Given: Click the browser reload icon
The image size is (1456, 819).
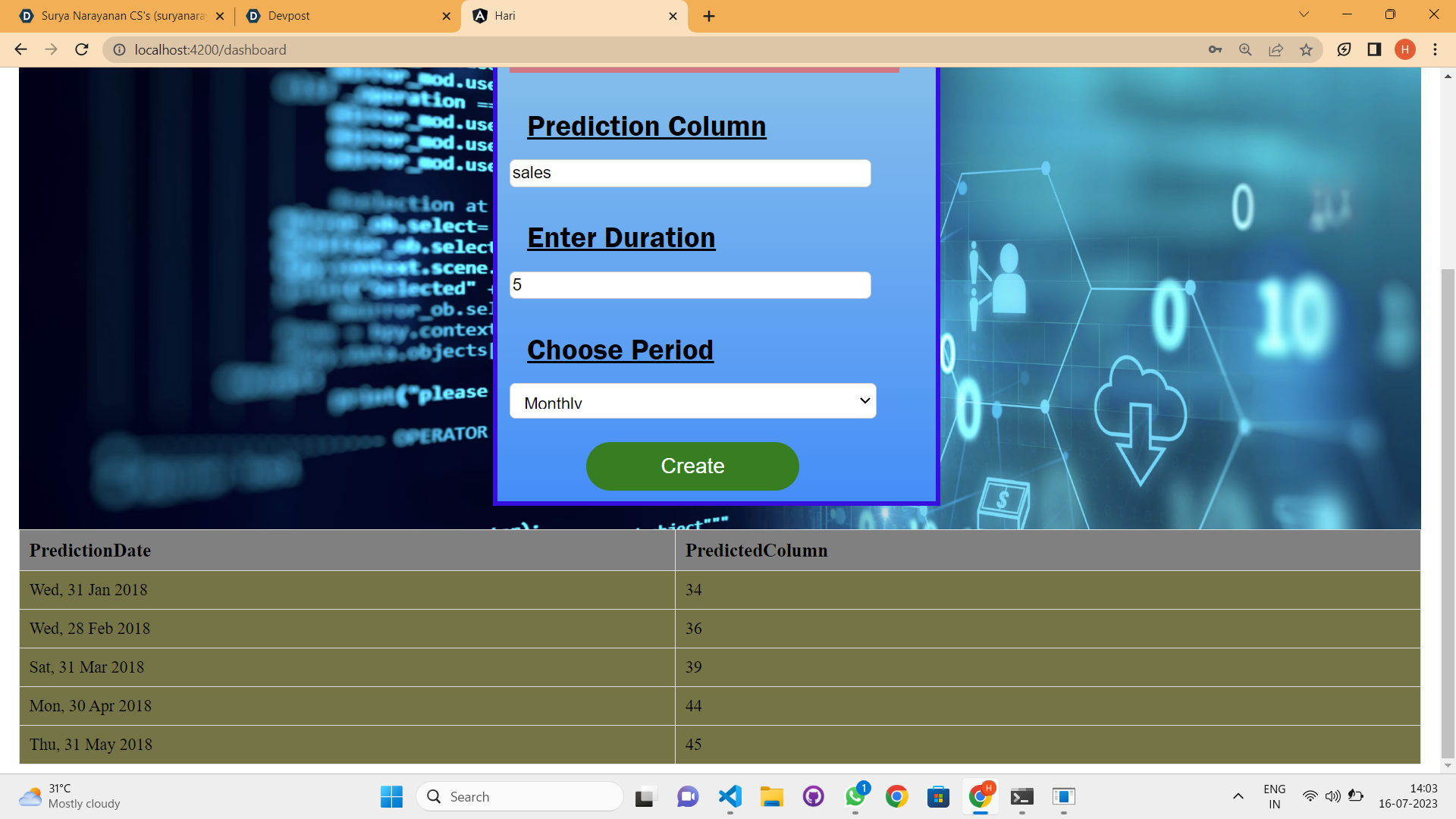Looking at the screenshot, I should click(82, 49).
